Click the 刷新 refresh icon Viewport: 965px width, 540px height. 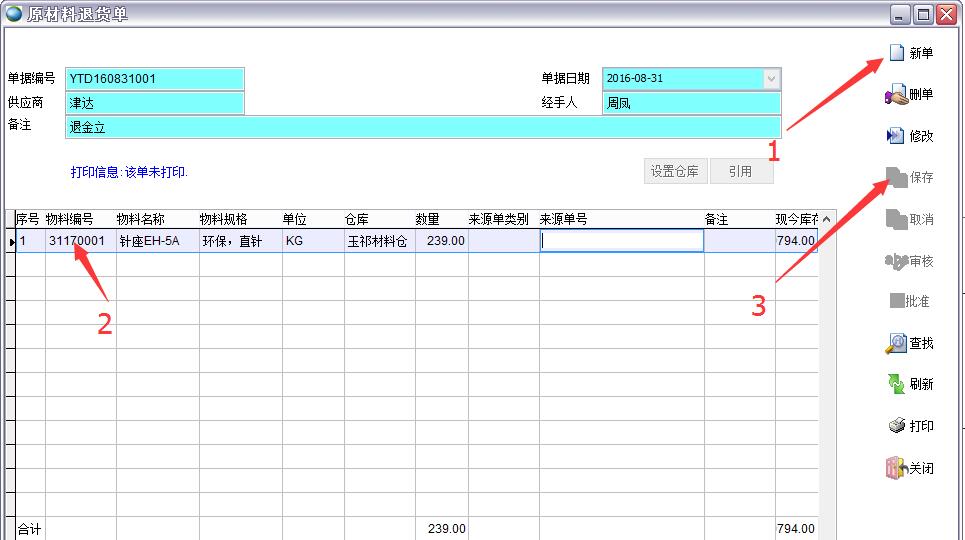pos(896,384)
